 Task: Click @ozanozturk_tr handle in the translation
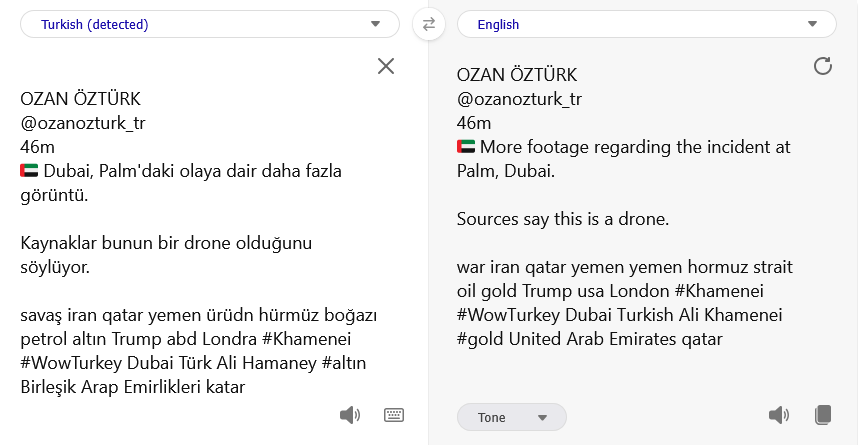pos(519,99)
